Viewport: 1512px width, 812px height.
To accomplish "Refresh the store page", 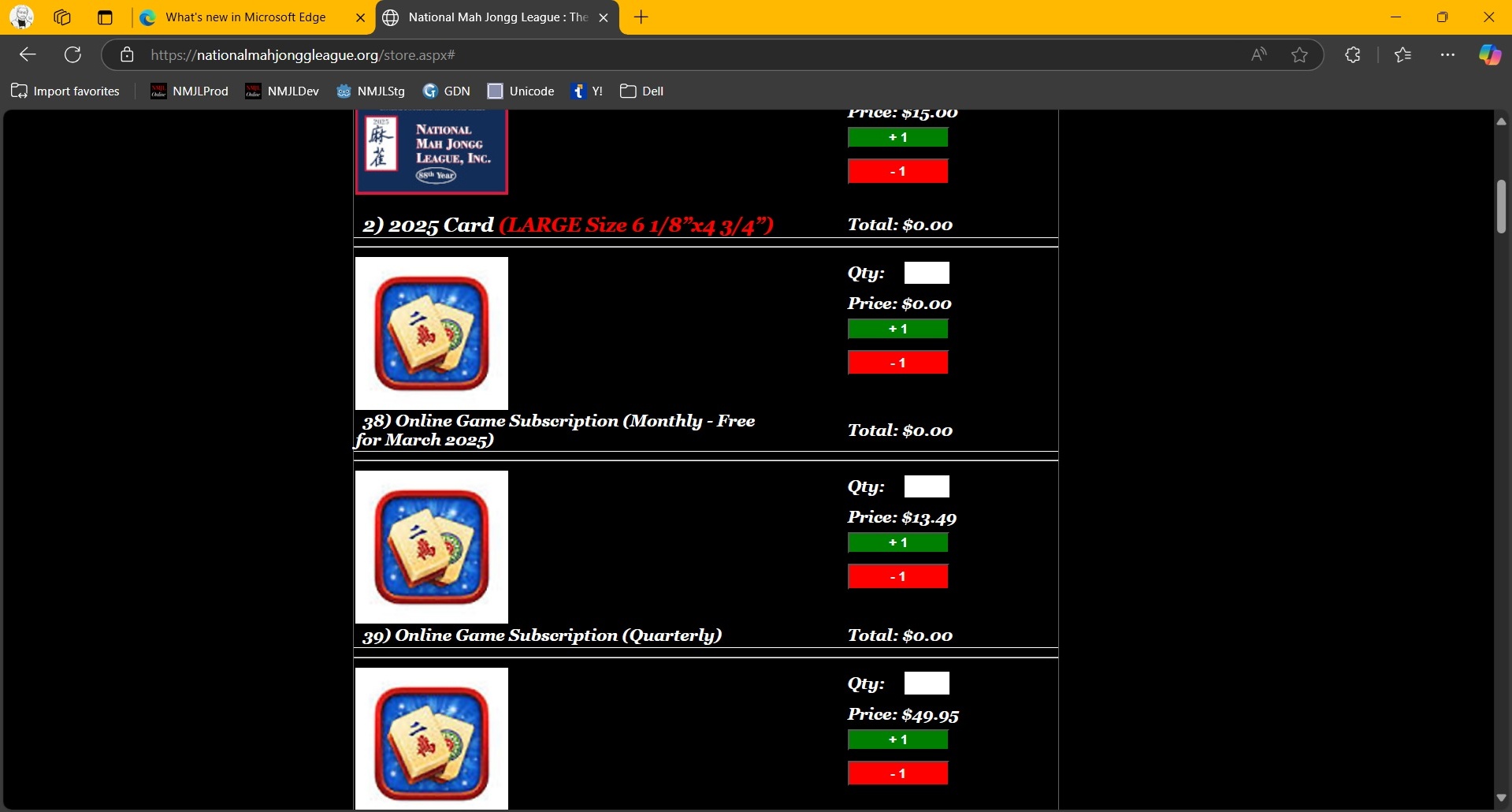I will [x=72, y=54].
